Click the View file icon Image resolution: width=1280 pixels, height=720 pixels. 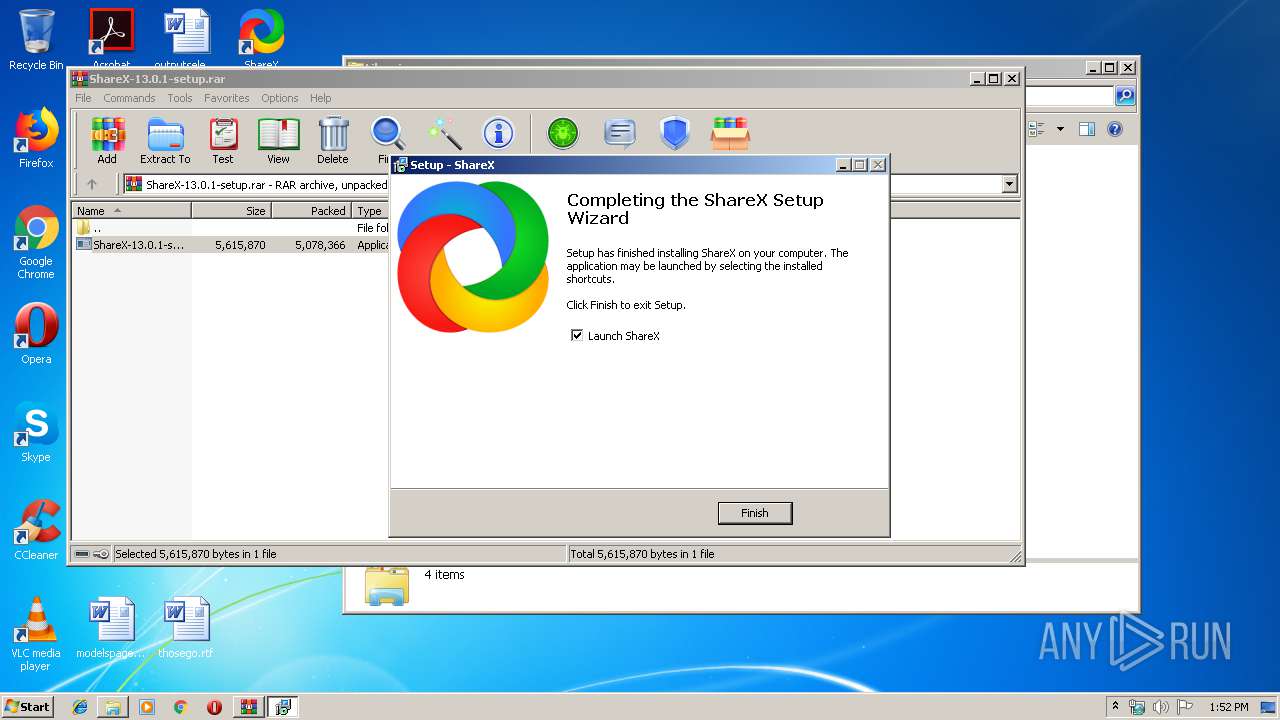tap(278, 140)
